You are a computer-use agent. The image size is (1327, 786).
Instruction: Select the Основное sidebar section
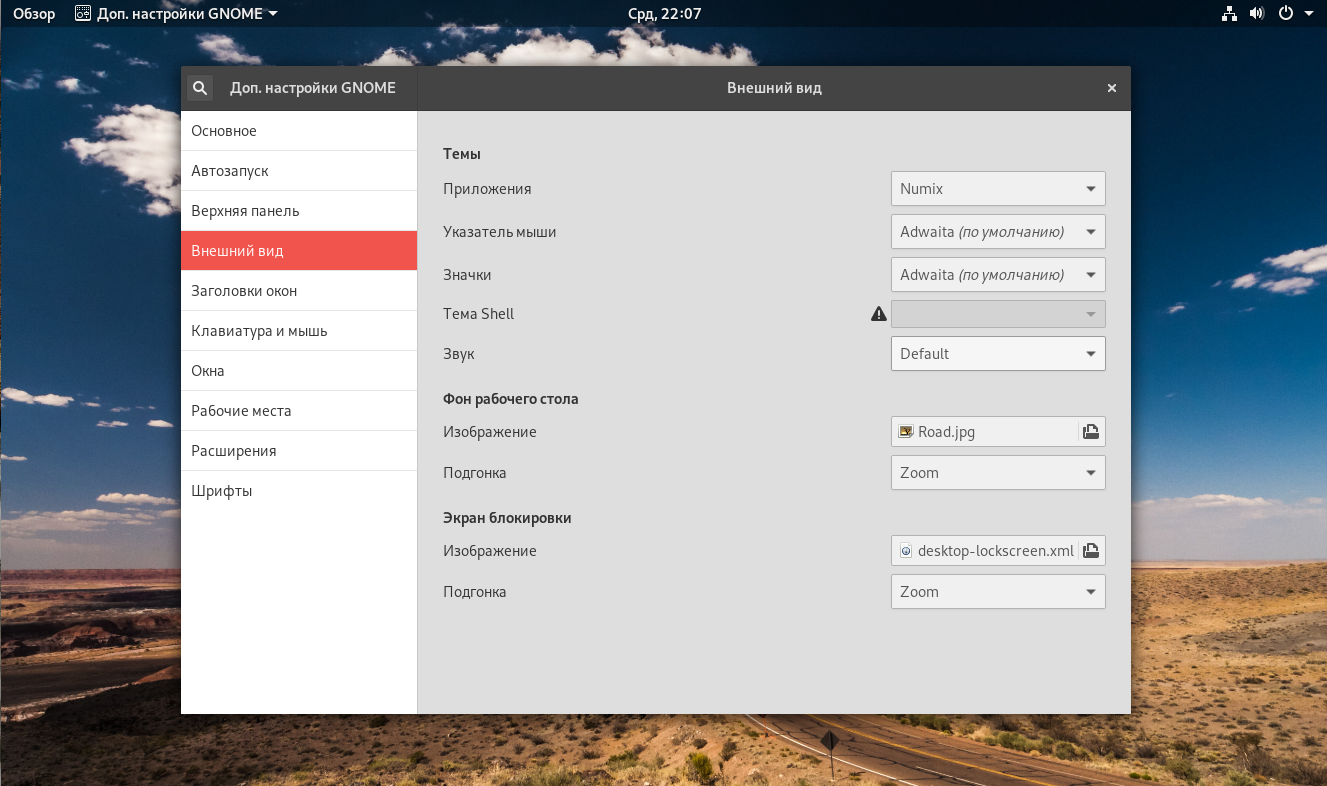coord(299,131)
